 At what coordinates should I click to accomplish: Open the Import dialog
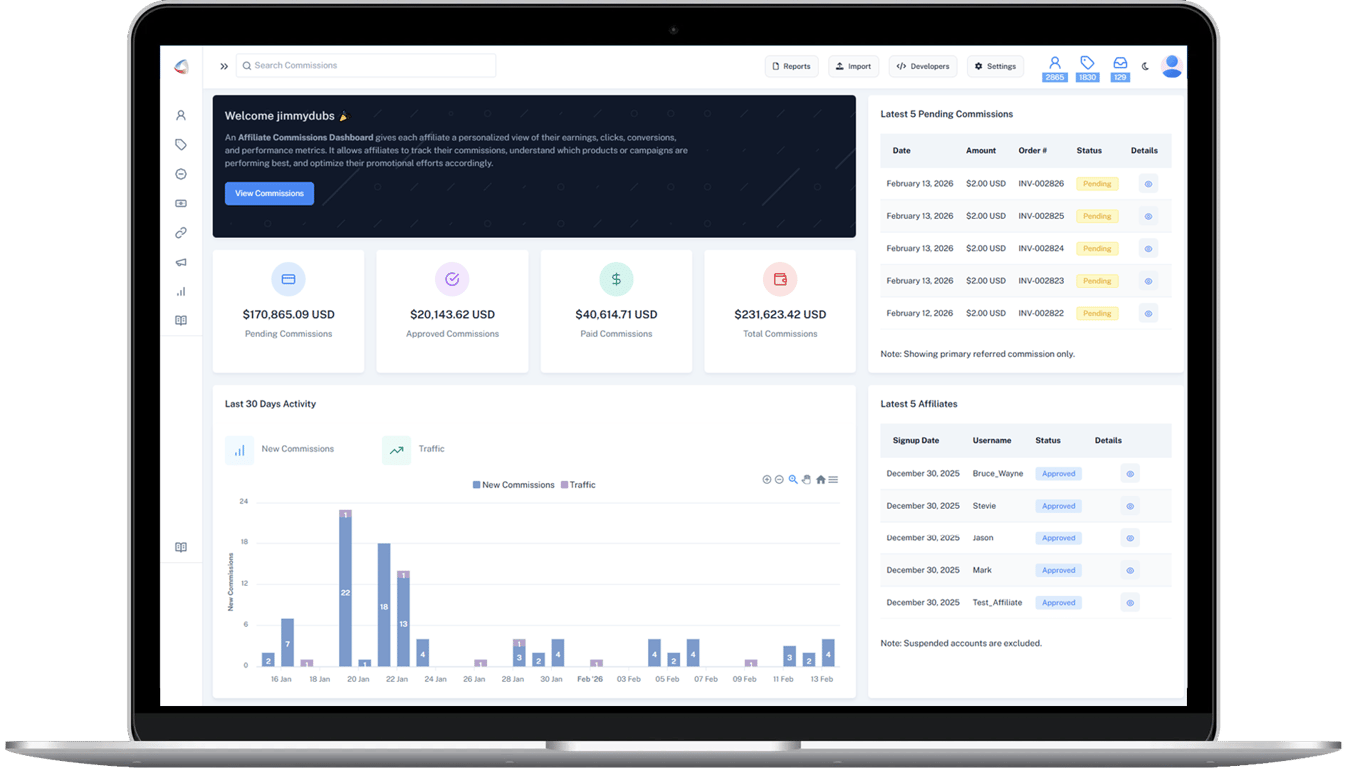853,66
